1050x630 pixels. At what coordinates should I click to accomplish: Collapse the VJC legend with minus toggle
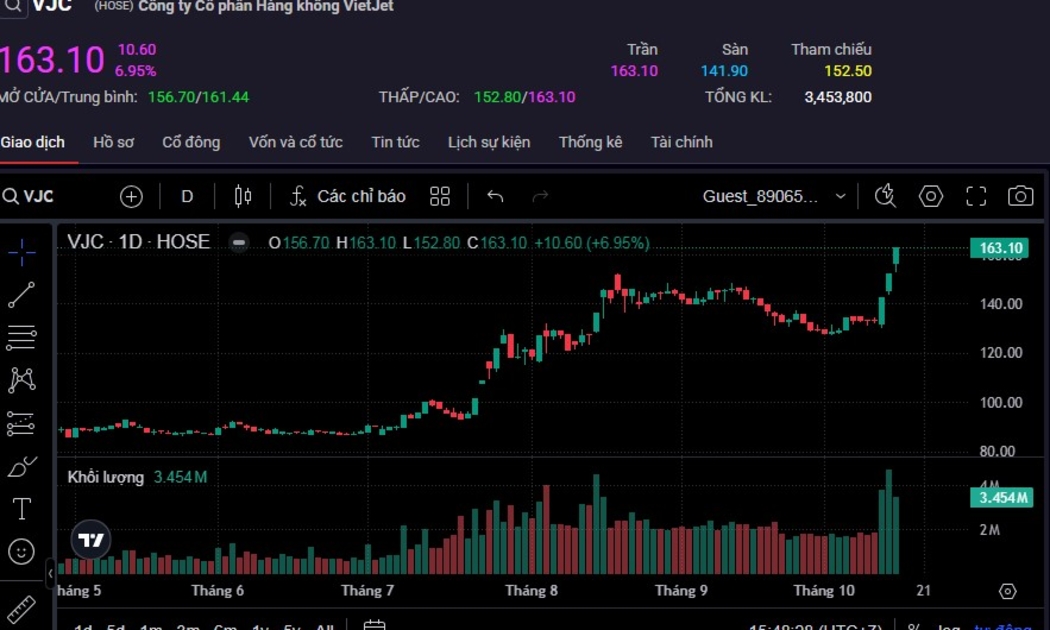pyautogui.click(x=238, y=242)
